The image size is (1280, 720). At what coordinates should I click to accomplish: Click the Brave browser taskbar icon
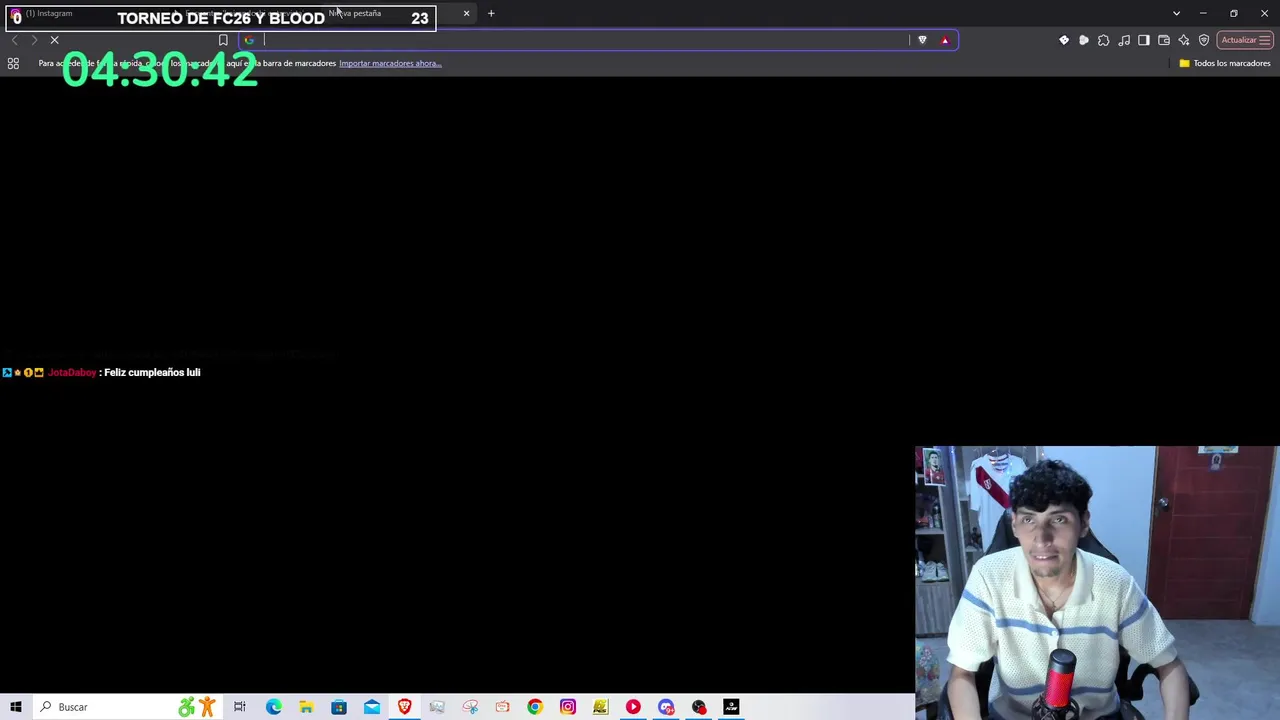click(x=404, y=707)
